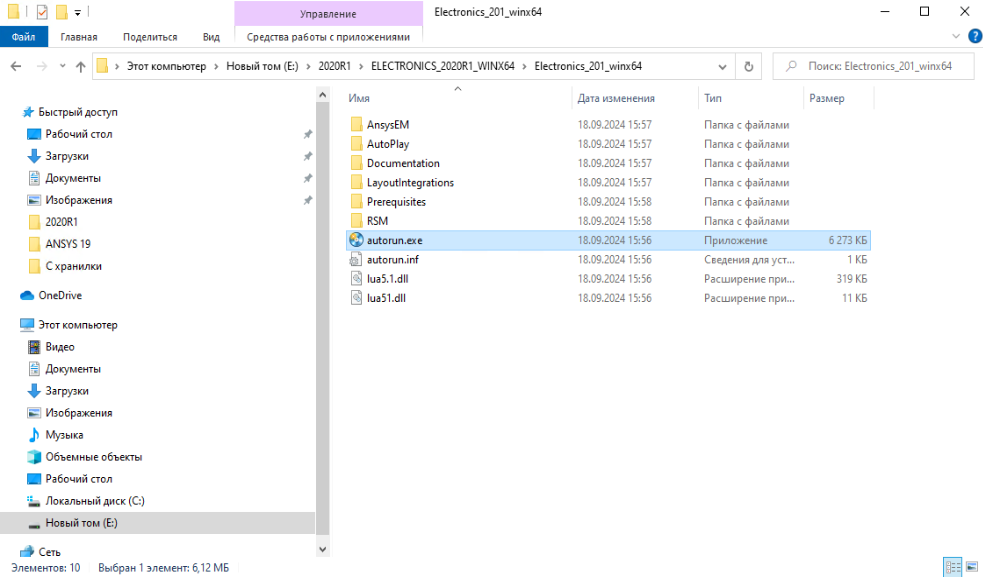Open Музыка in the navigation pane

(x=64, y=435)
